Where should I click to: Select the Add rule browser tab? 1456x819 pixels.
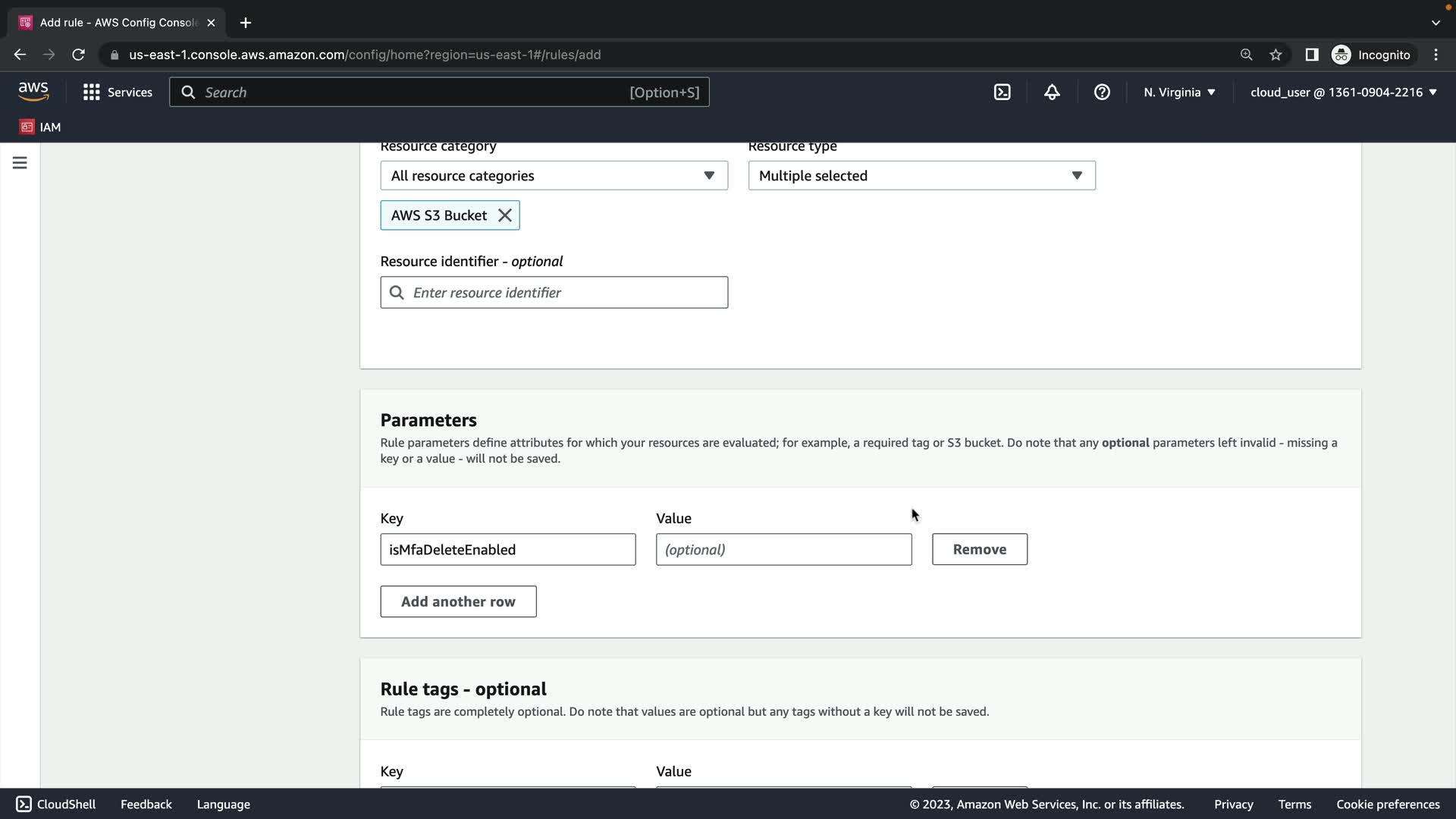tap(118, 23)
